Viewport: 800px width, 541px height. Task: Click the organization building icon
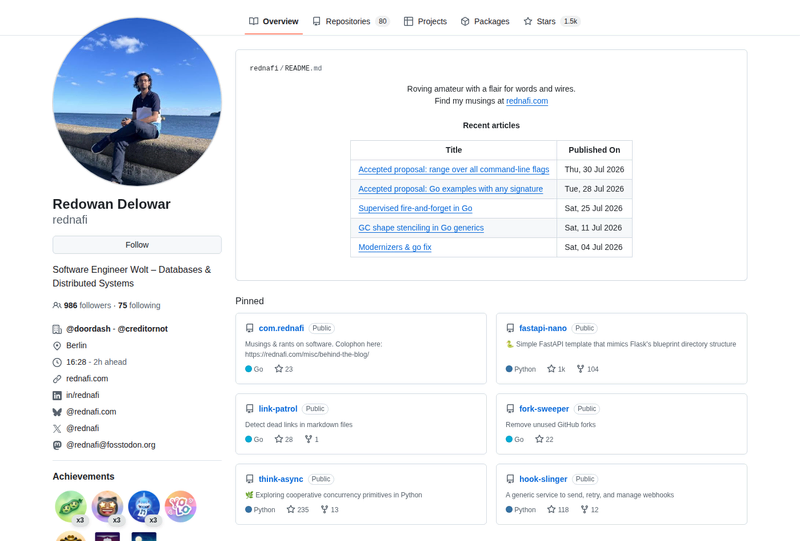pos(57,329)
